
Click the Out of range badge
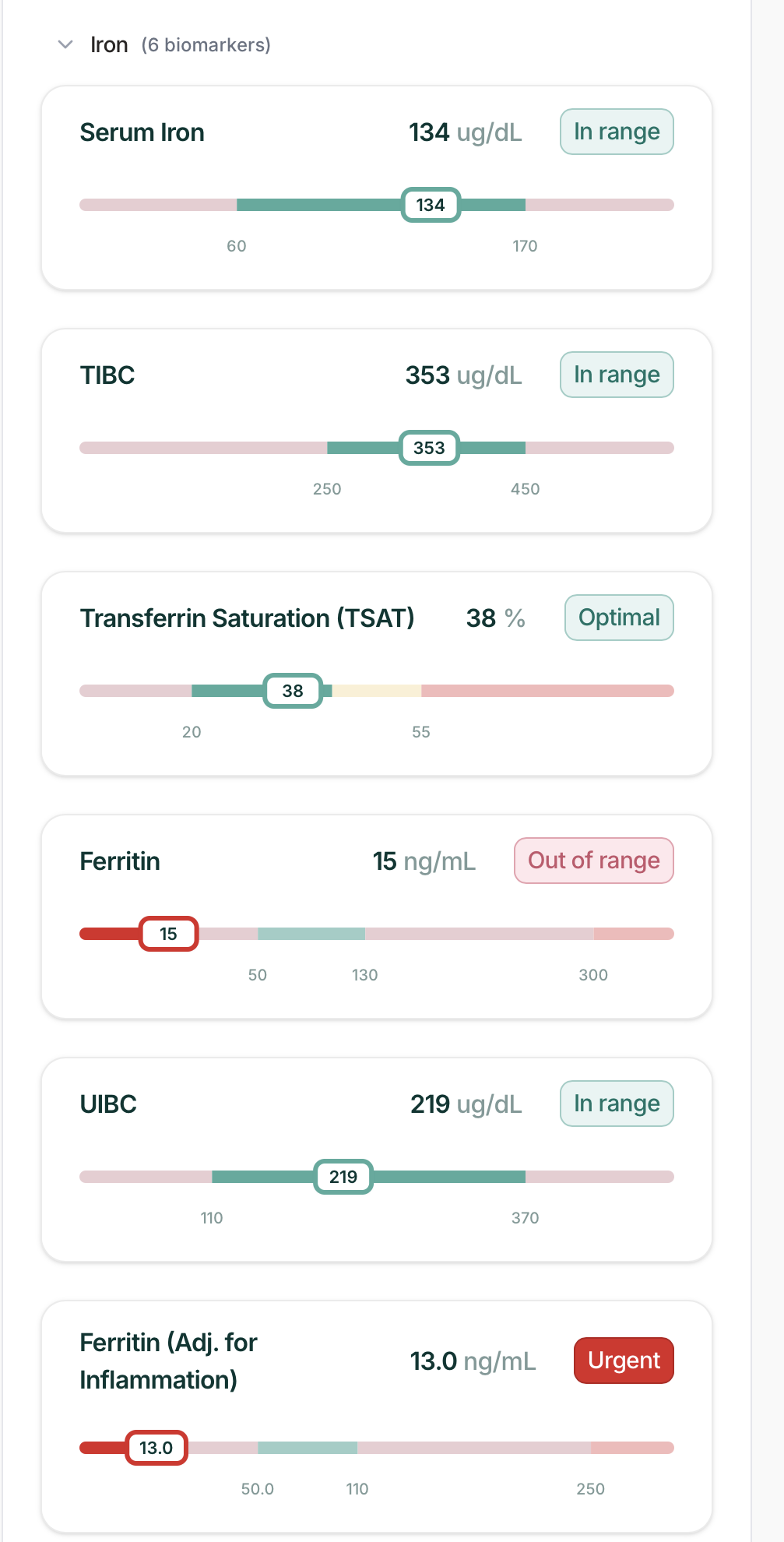[x=594, y=861]
